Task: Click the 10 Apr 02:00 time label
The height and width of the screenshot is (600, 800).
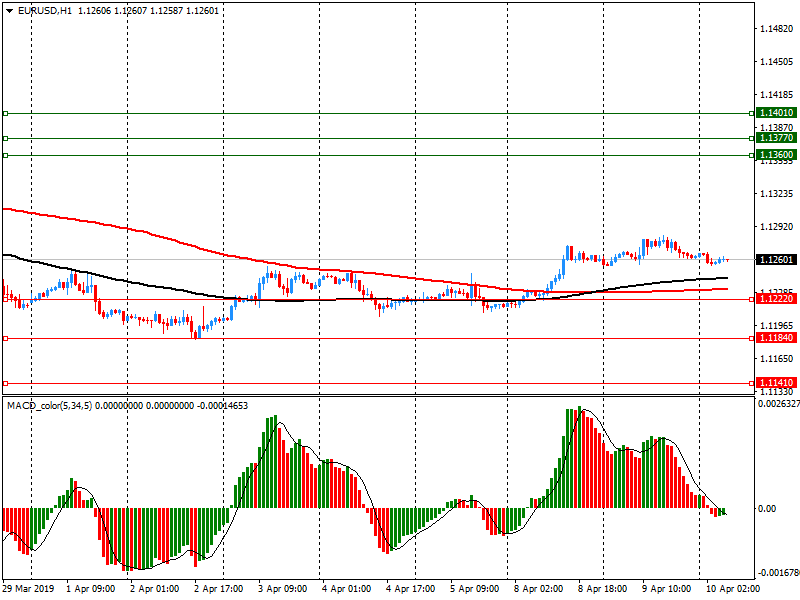Action: pyautogui.click(x=733, y=589)
